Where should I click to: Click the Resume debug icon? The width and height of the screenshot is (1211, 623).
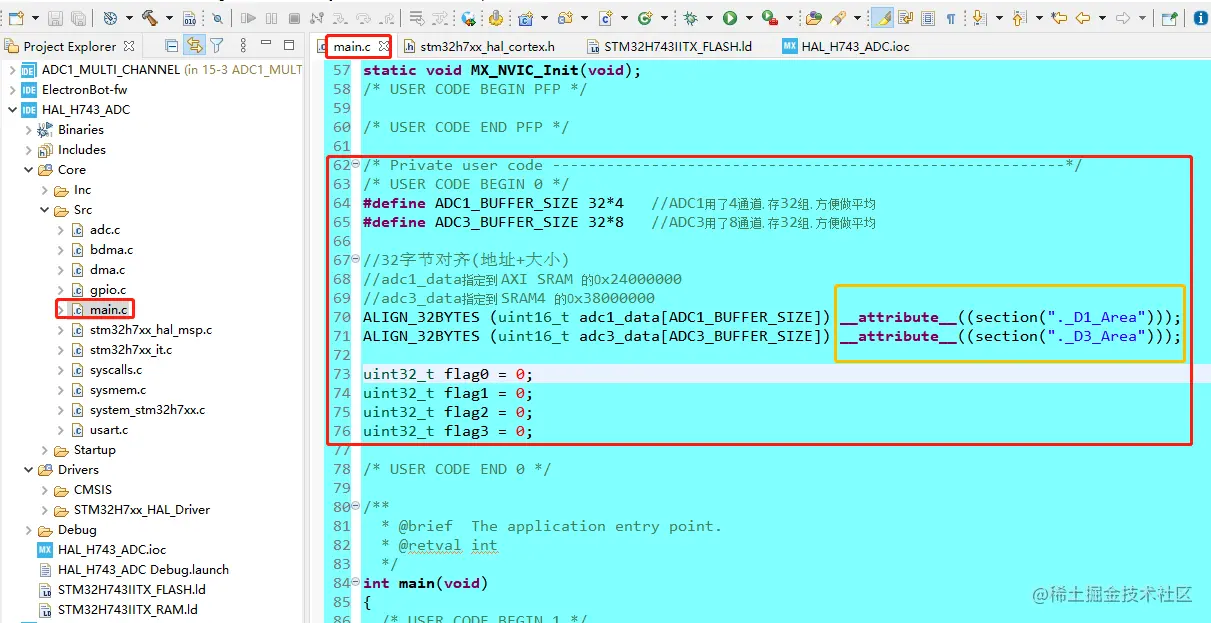point(247,18)
